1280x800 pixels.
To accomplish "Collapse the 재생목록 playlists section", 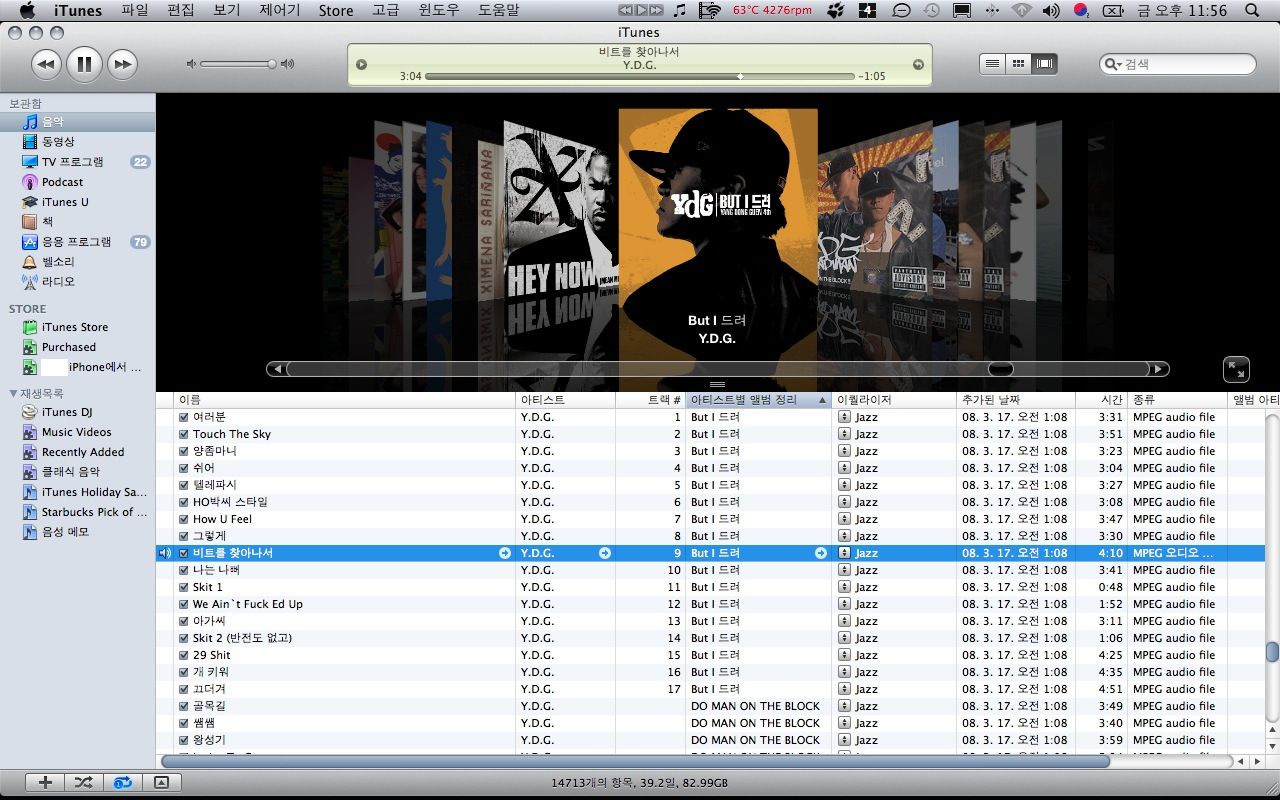I will click(x=13, y=393).
